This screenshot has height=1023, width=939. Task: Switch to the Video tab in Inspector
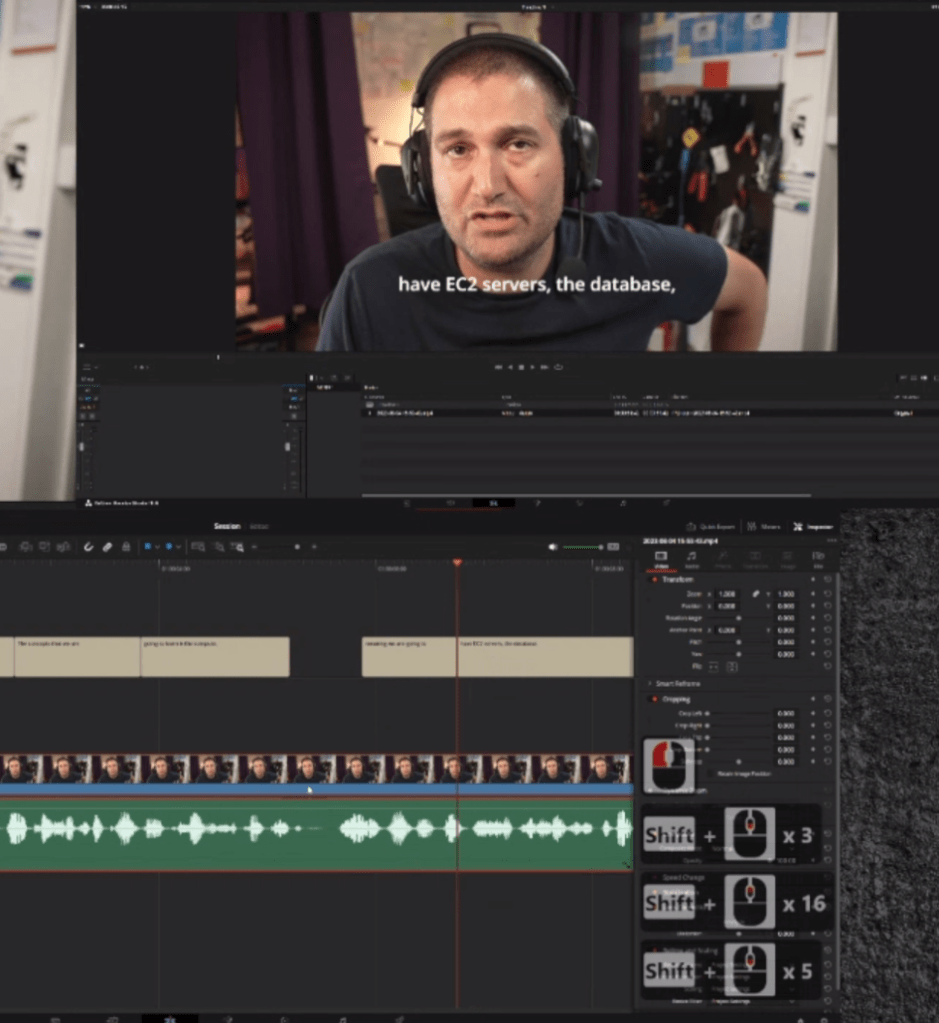(661, 559)
